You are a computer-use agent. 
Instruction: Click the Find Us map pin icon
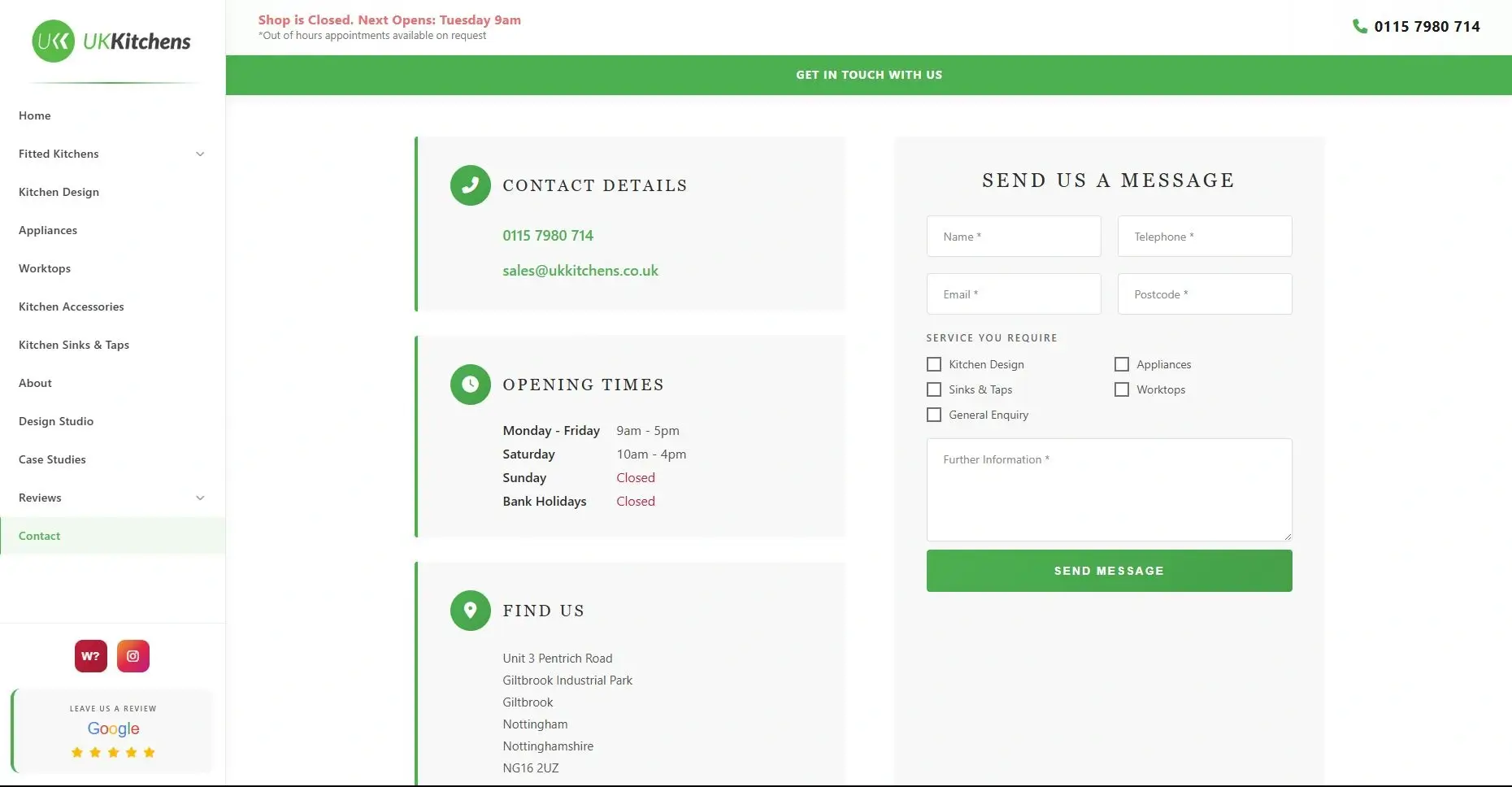[x=471, y=611]
